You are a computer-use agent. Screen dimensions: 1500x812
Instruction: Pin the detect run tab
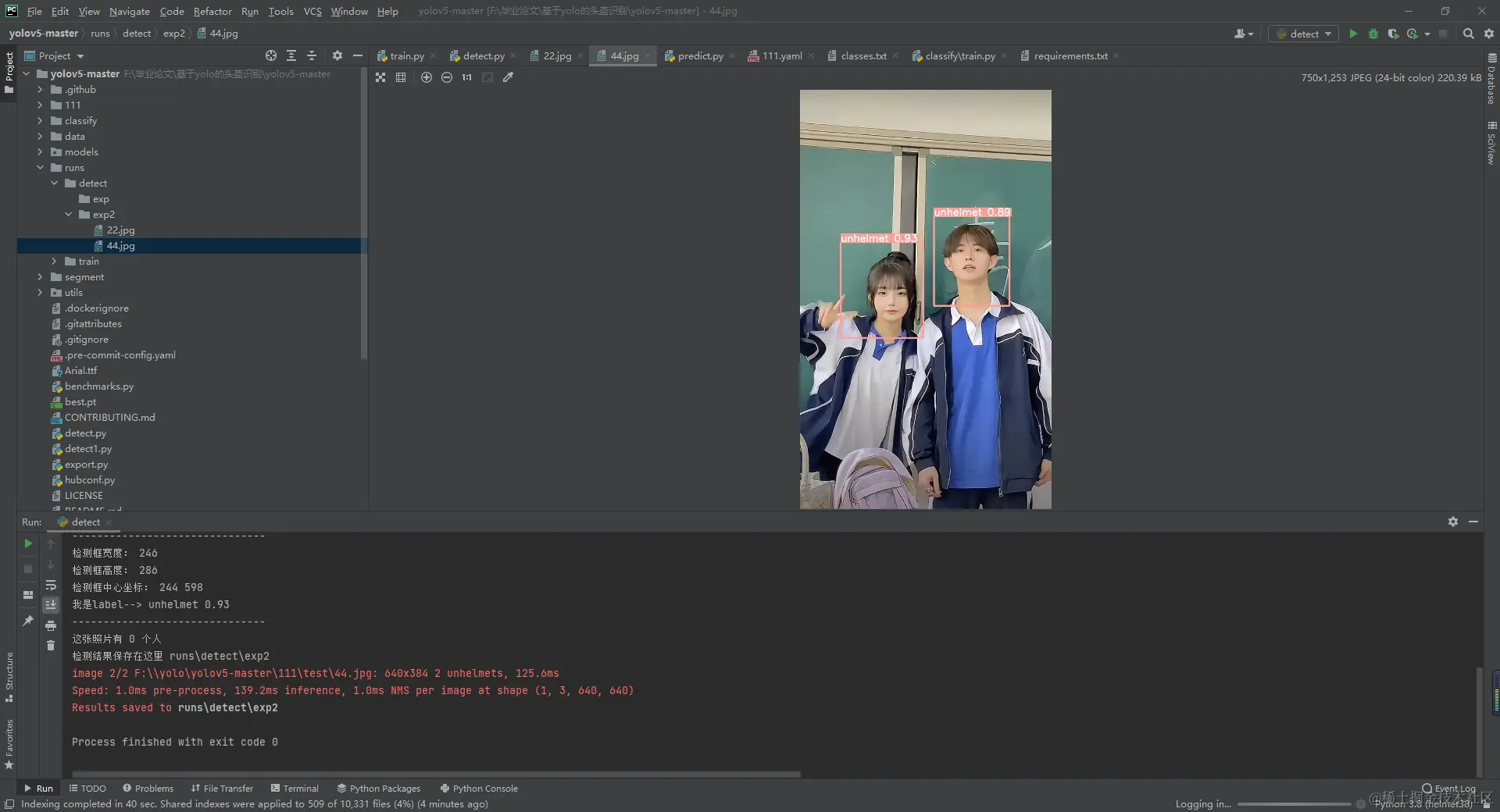(x=28, y=621)
